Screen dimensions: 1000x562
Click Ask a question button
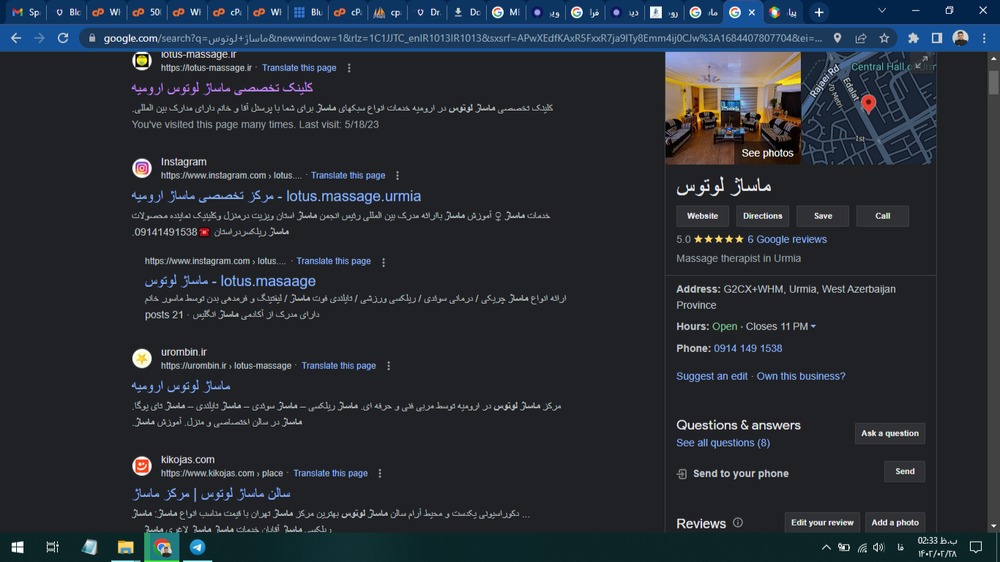pyautogui.click(x=890, y=433)
